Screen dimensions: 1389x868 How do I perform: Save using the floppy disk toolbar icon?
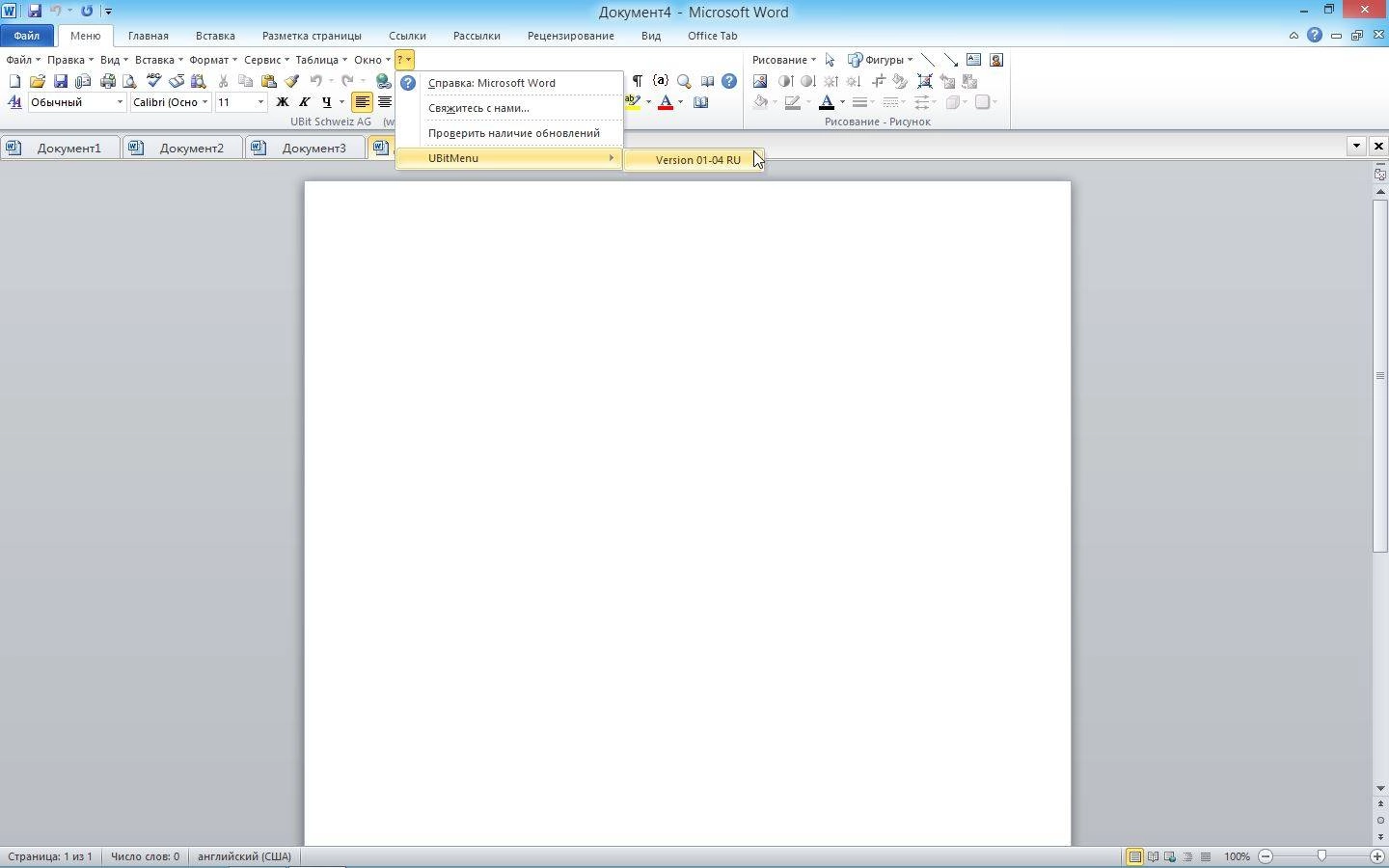pos(61,82)
